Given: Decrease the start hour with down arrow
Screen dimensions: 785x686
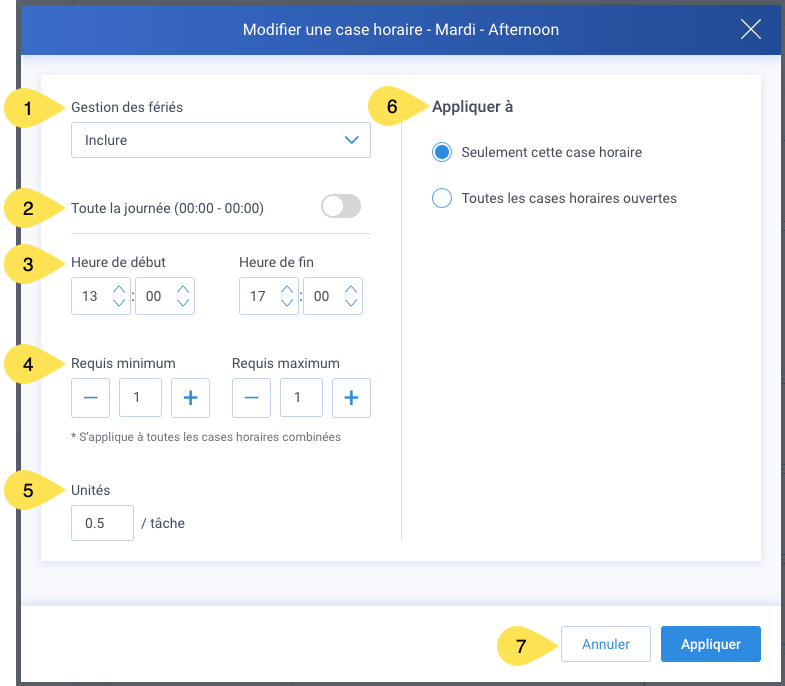Looking at the screenshot, I should (119, 302).
